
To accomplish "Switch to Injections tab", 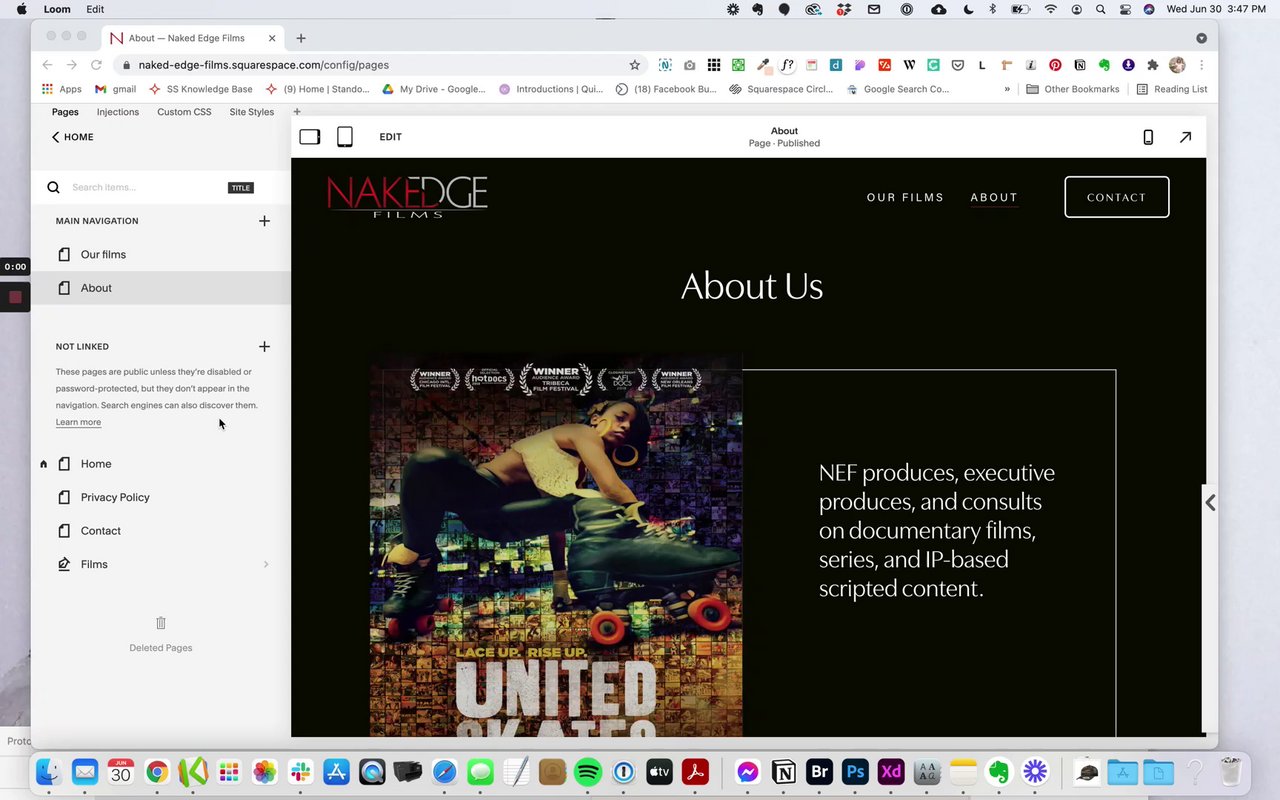I will [x=118, y=112].
